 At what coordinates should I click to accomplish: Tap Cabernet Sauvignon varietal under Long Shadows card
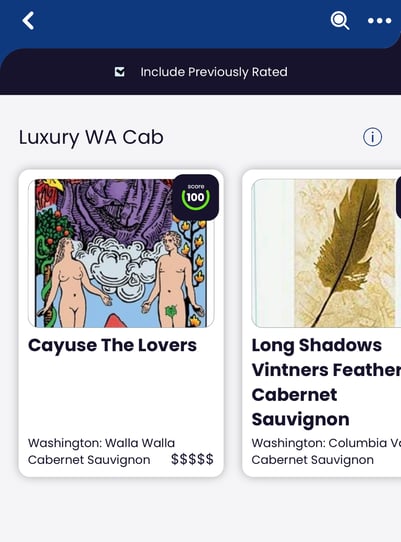(313, 460)
